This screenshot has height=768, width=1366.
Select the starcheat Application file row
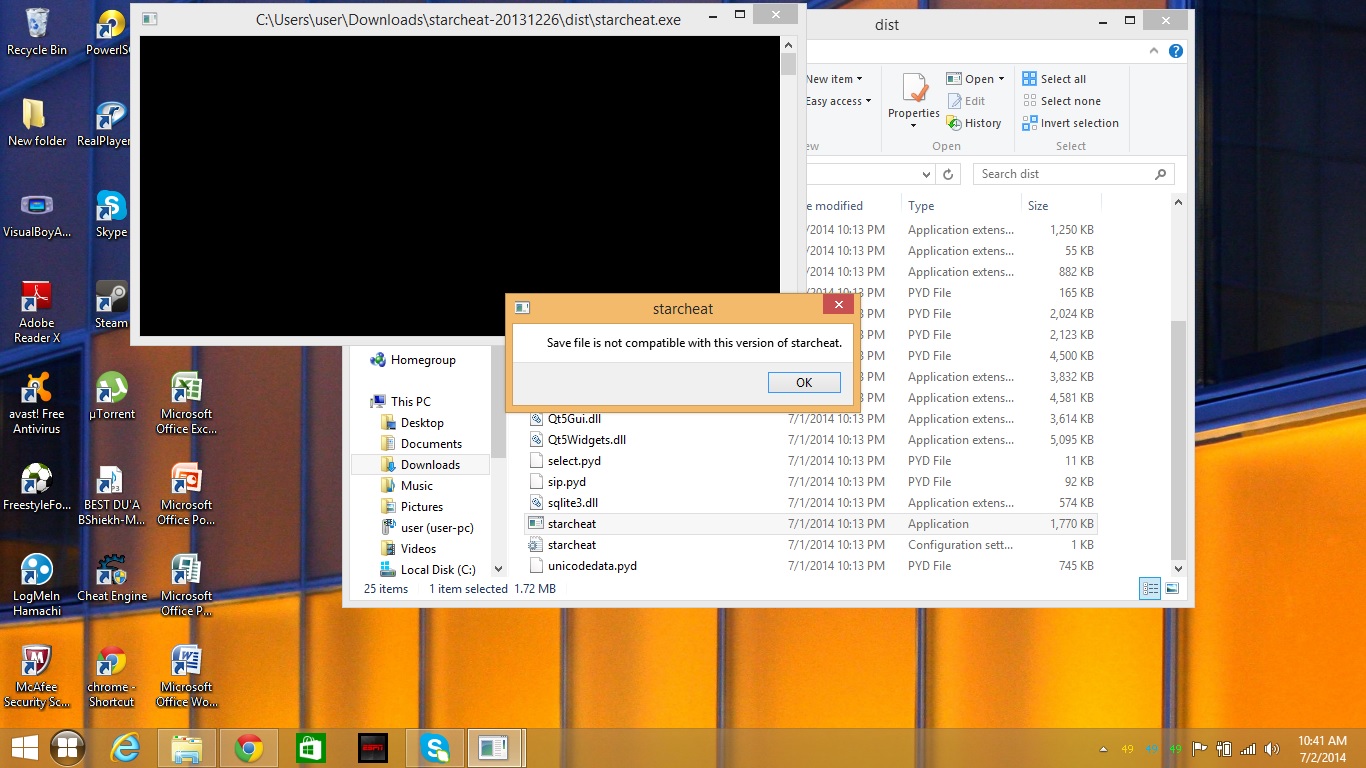coord(811,524)
